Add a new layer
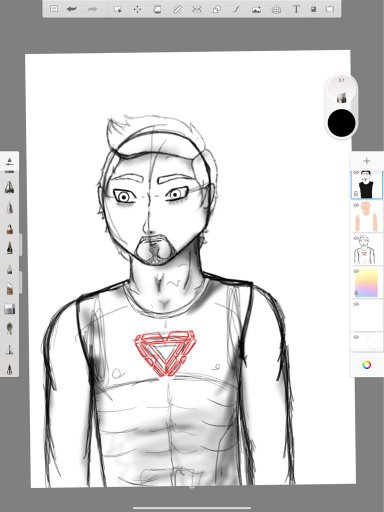384x512 pixels. pos(367,161)
